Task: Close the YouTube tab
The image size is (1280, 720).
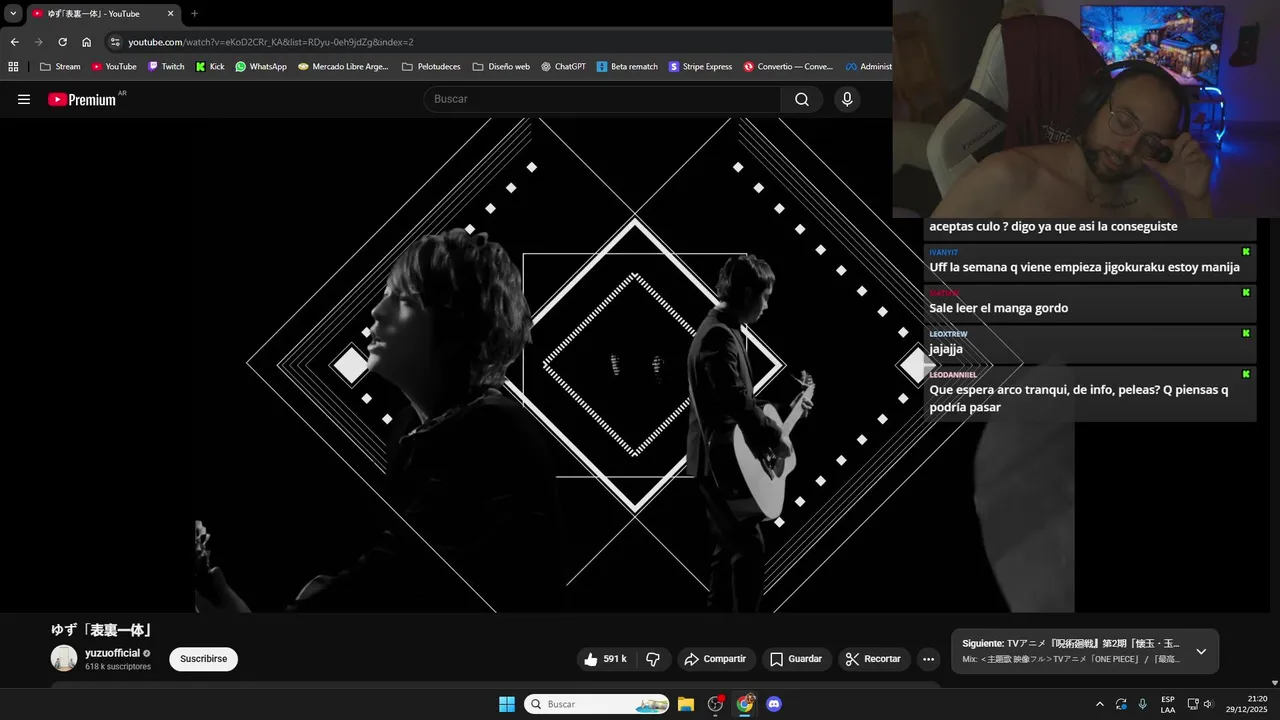Action: click(x=171, y=14)
